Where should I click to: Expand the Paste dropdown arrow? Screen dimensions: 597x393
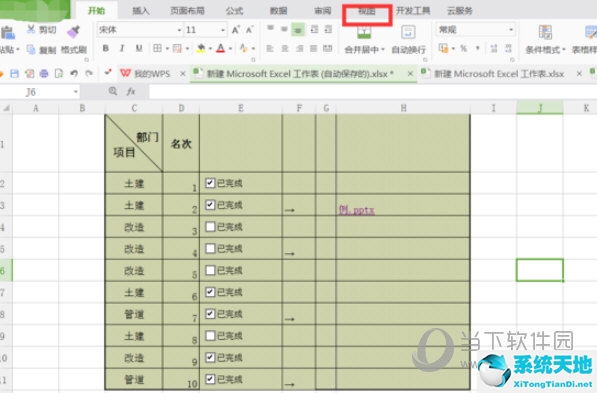18,50
